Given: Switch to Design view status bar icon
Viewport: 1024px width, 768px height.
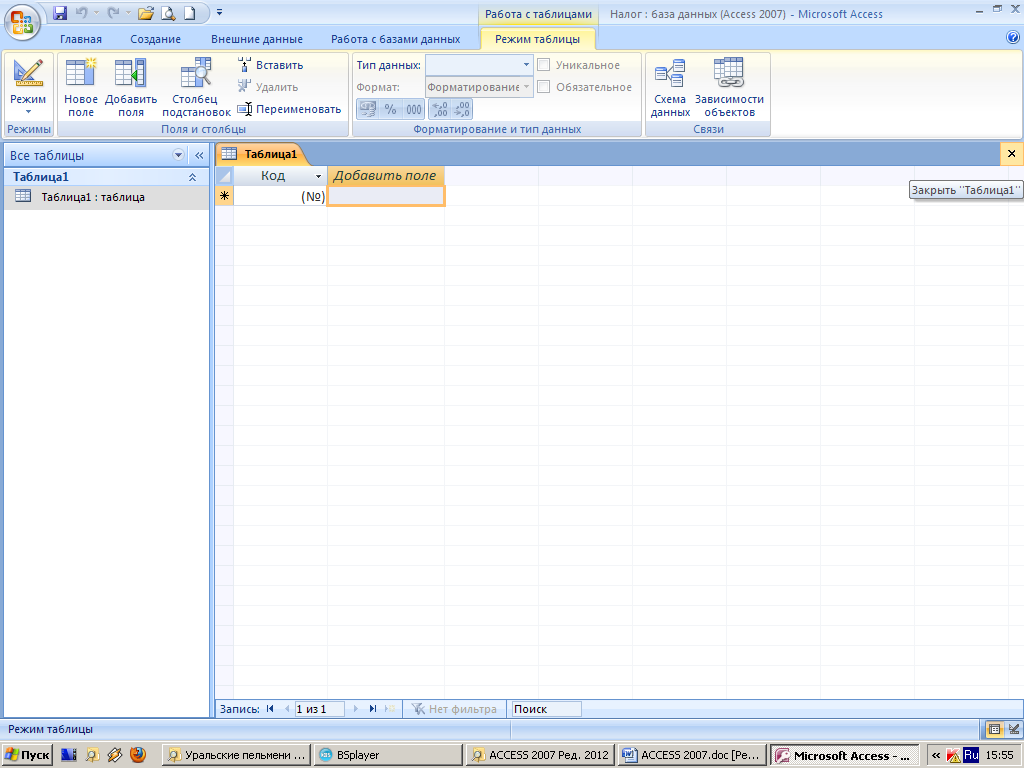Looking at the screenshot, I should [1014, 729].
